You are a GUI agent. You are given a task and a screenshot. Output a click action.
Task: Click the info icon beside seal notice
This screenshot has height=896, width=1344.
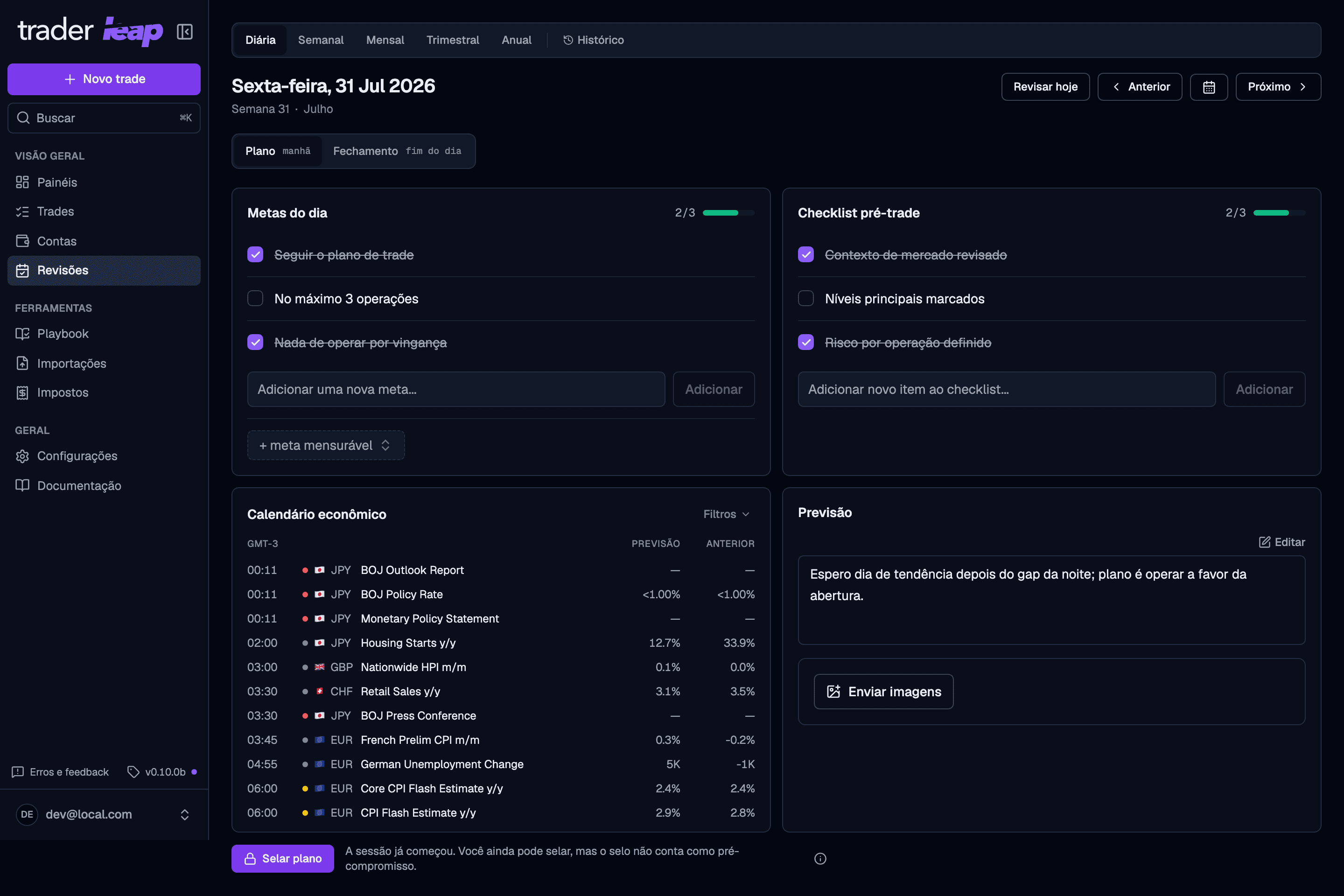(x=820, y=858)
